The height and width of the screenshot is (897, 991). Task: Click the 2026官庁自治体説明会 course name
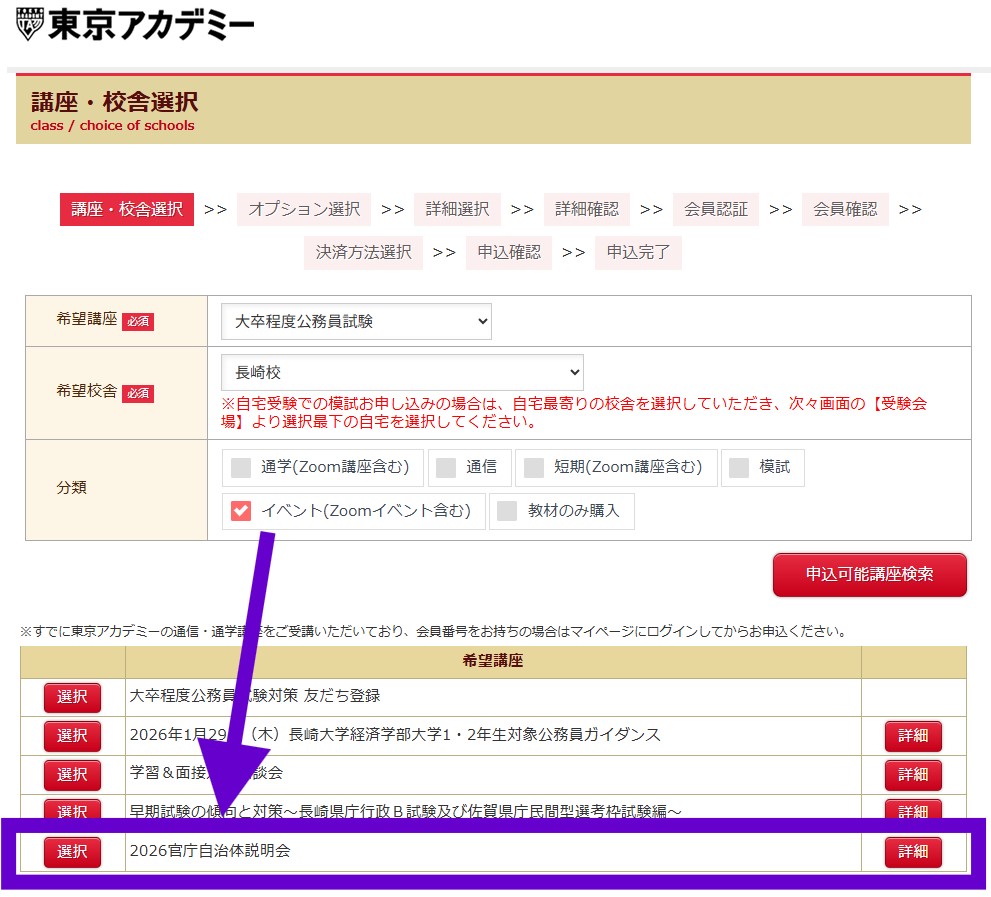click(211, 851)
